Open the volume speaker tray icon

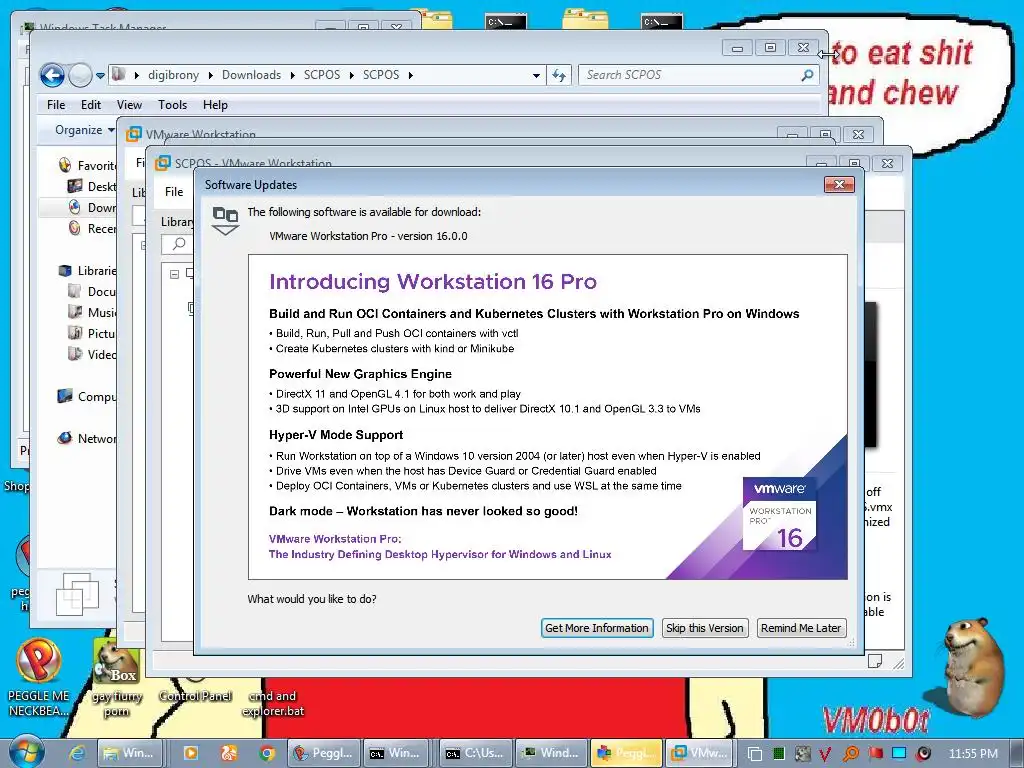pos(923,754)
